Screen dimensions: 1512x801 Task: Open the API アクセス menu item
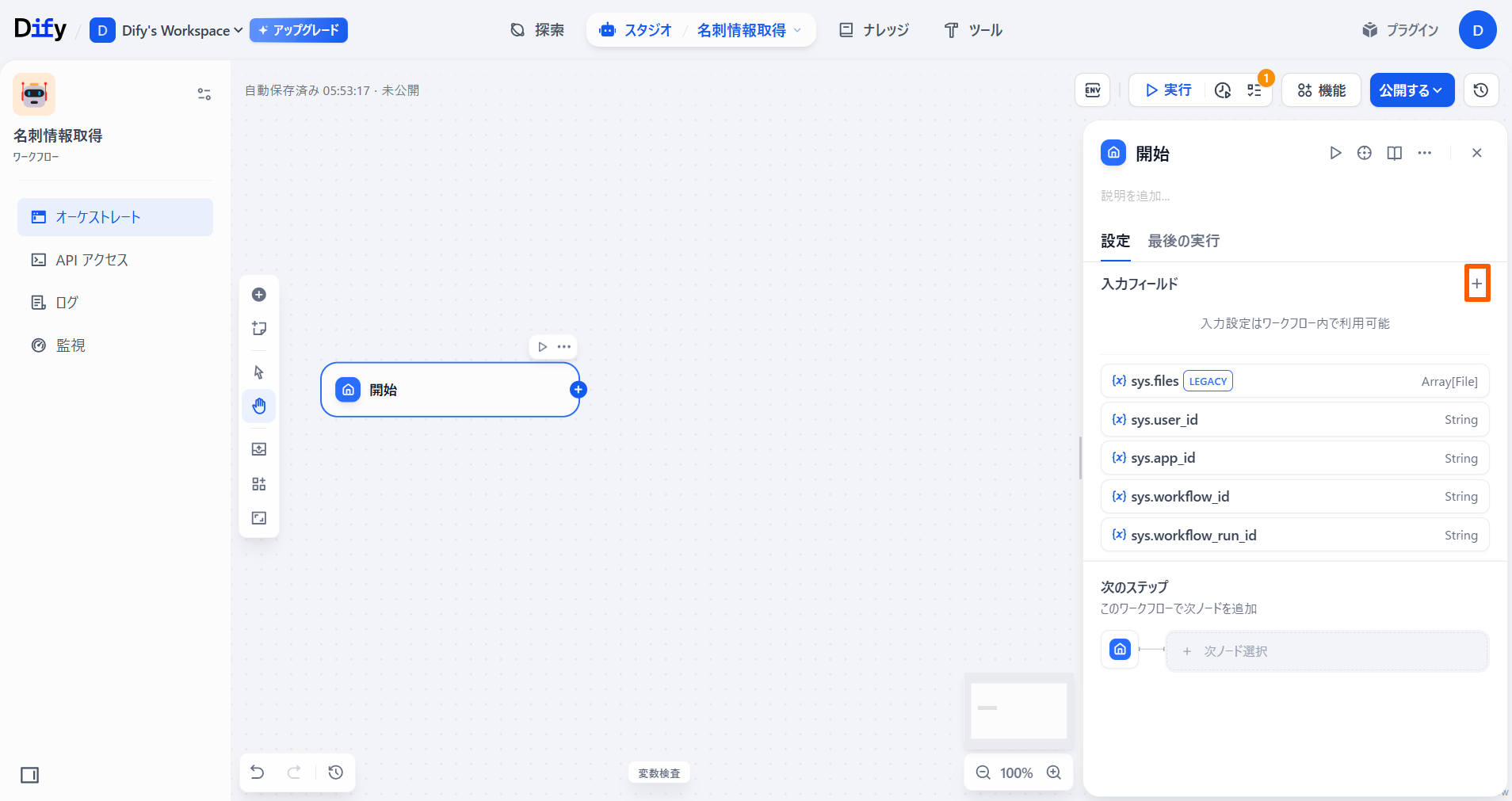click(x=92, y=260)
